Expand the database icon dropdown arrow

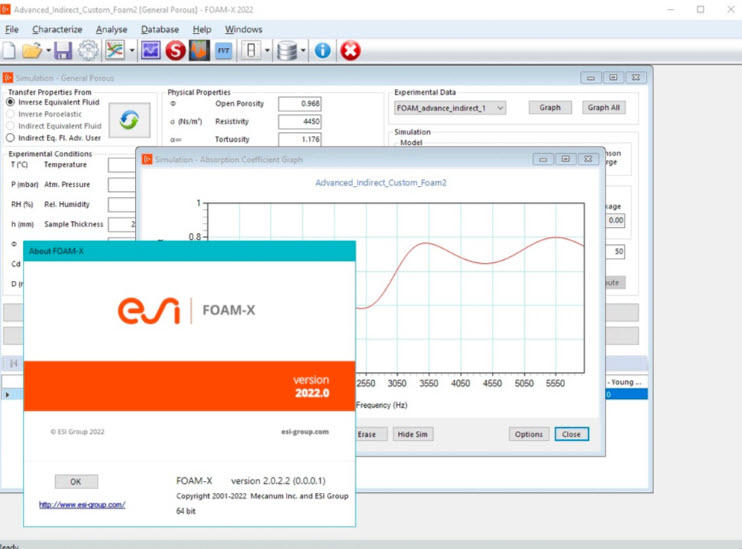[303, 50]
